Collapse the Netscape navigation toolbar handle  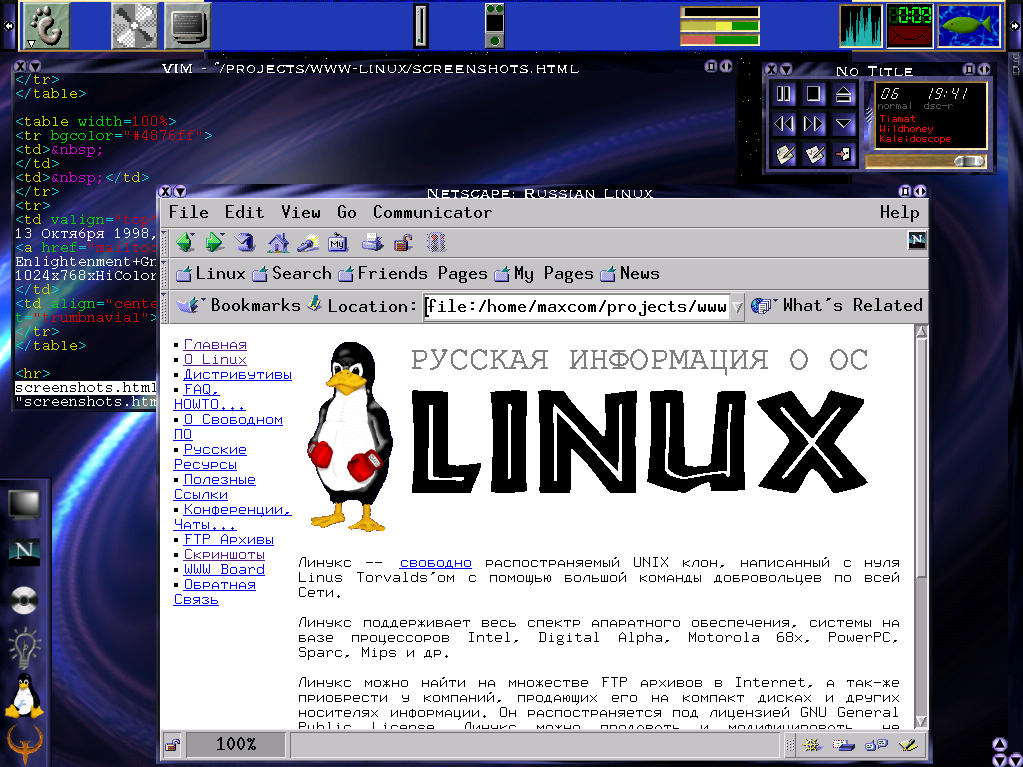click(x=164, y=243)
